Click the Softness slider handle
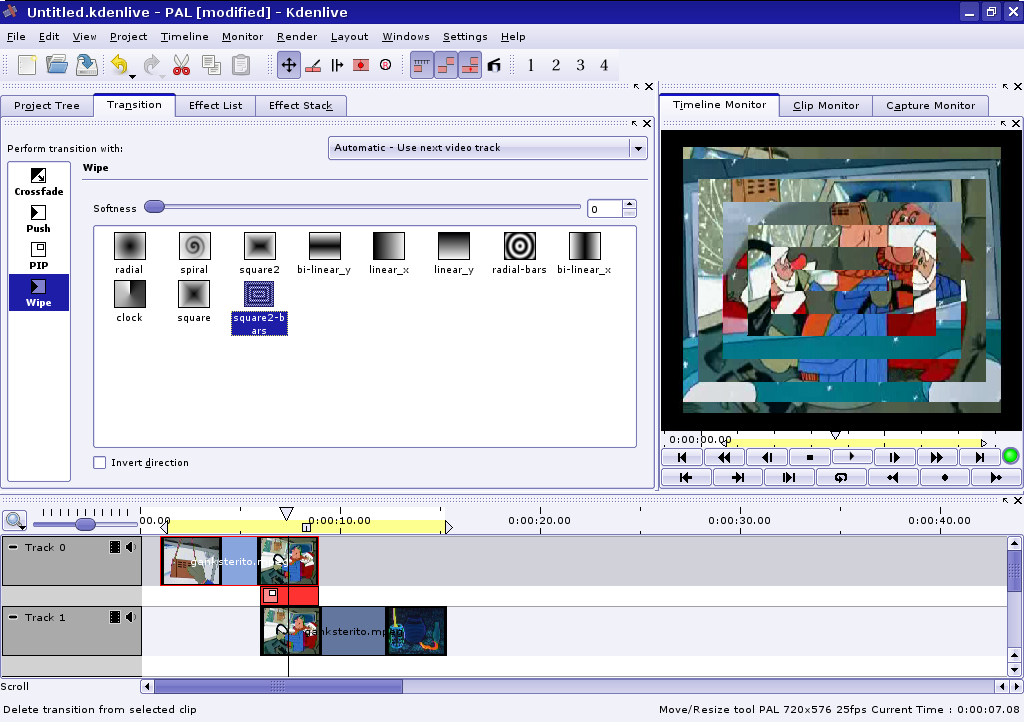 (x=154, y=207)
